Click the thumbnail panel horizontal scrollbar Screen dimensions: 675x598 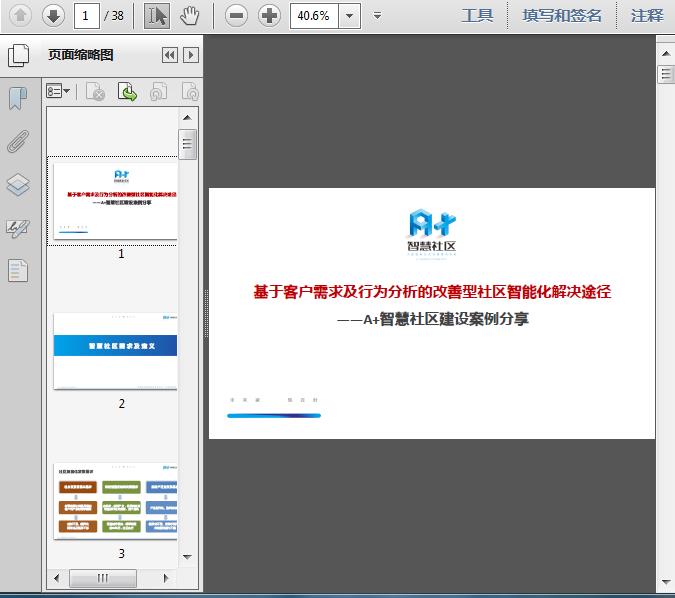tap(103, 579)
